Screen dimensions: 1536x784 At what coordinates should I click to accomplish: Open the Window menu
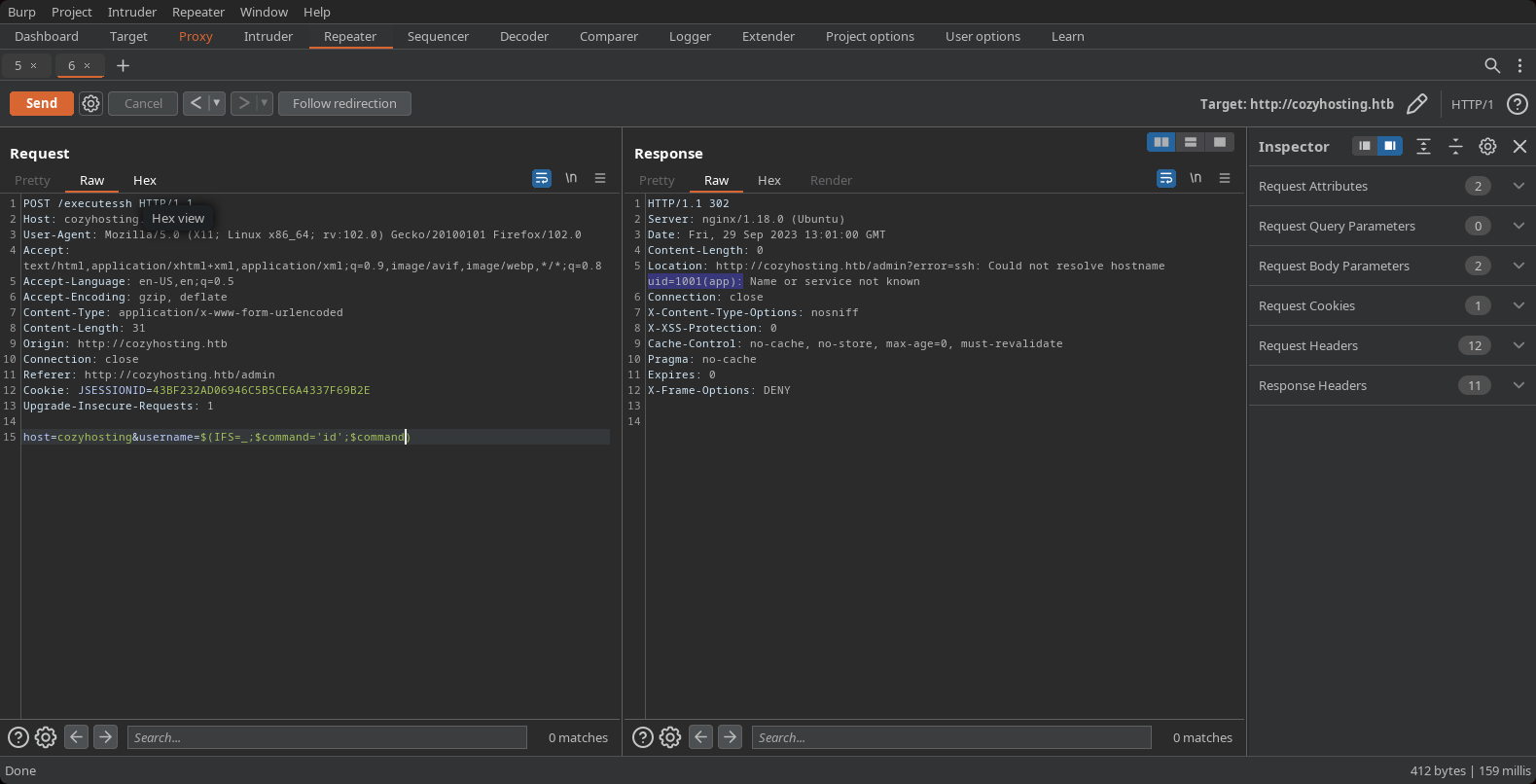pos(264,12)
